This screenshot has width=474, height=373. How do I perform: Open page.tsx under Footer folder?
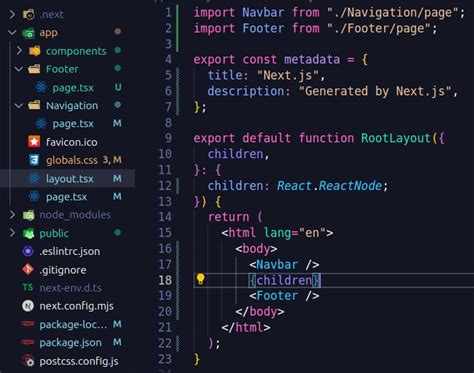73,88
